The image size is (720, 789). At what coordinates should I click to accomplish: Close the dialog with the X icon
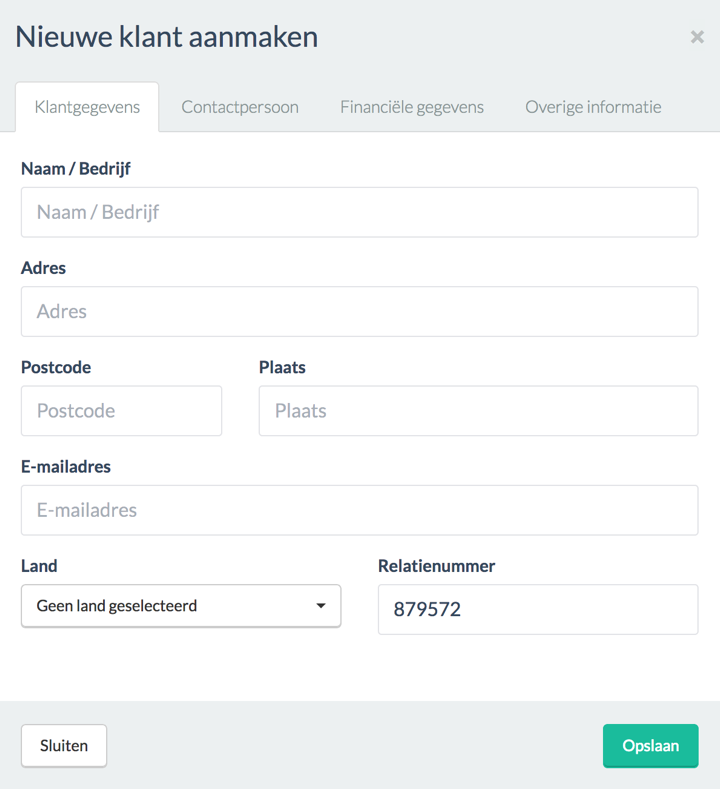(x=697, y=37)
